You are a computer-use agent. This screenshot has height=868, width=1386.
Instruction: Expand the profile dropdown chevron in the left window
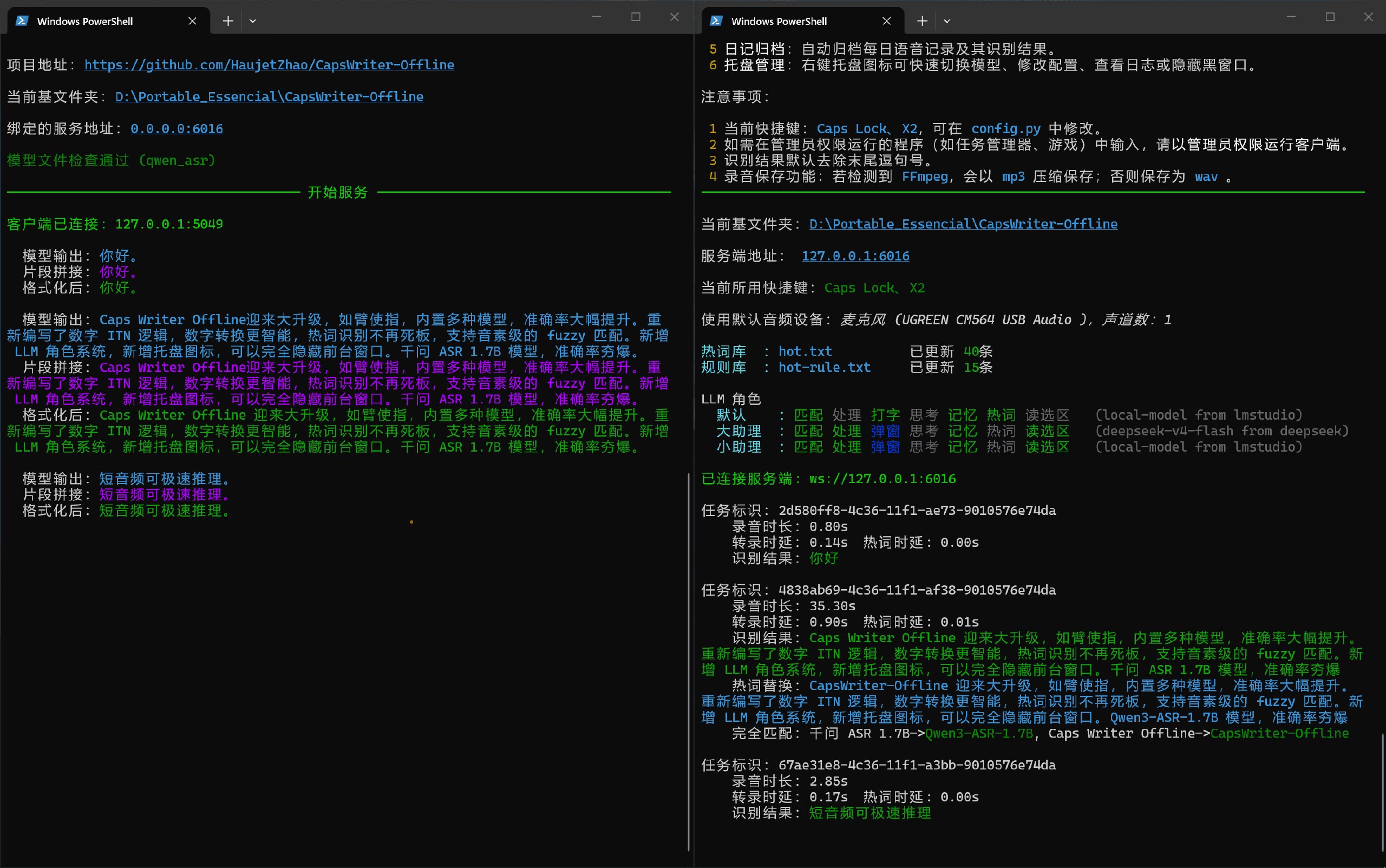pos(252,21)
